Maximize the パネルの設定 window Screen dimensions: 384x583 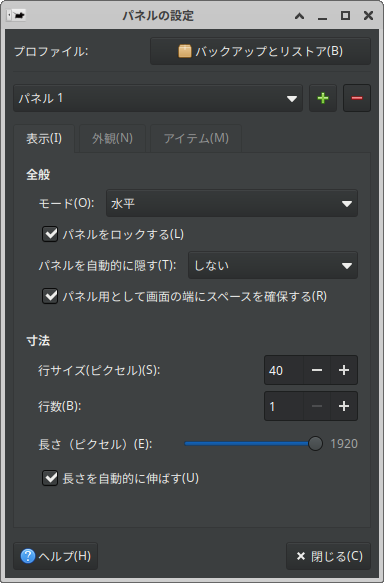[345, 16]
